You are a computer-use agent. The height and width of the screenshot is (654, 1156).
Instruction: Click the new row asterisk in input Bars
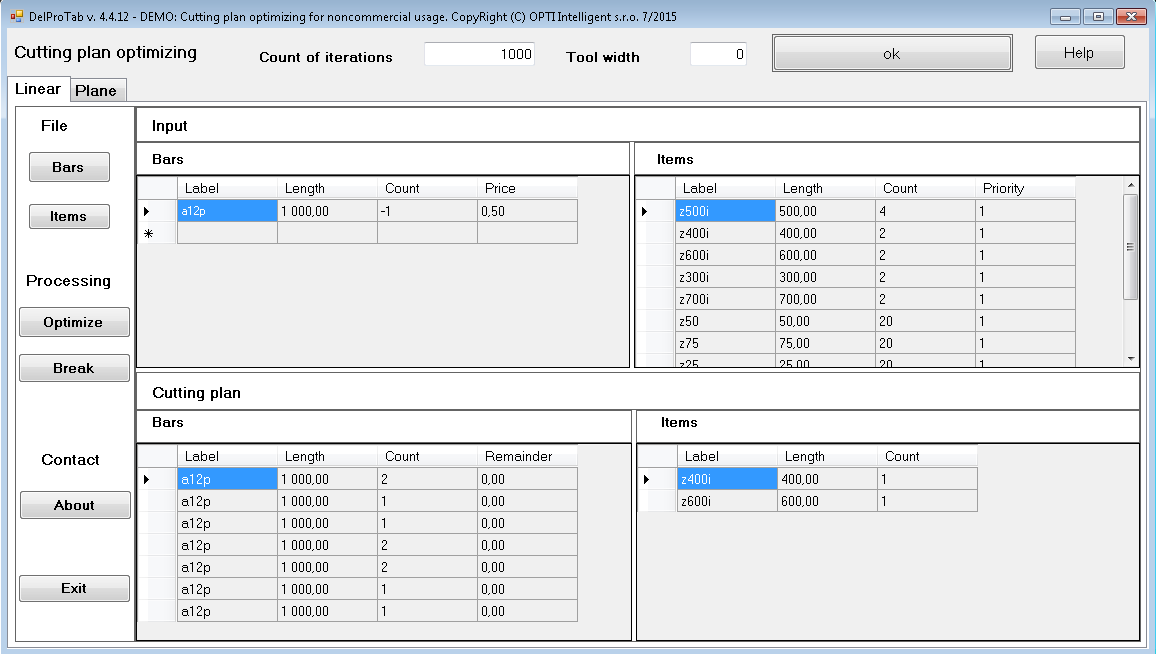(157, 233)
